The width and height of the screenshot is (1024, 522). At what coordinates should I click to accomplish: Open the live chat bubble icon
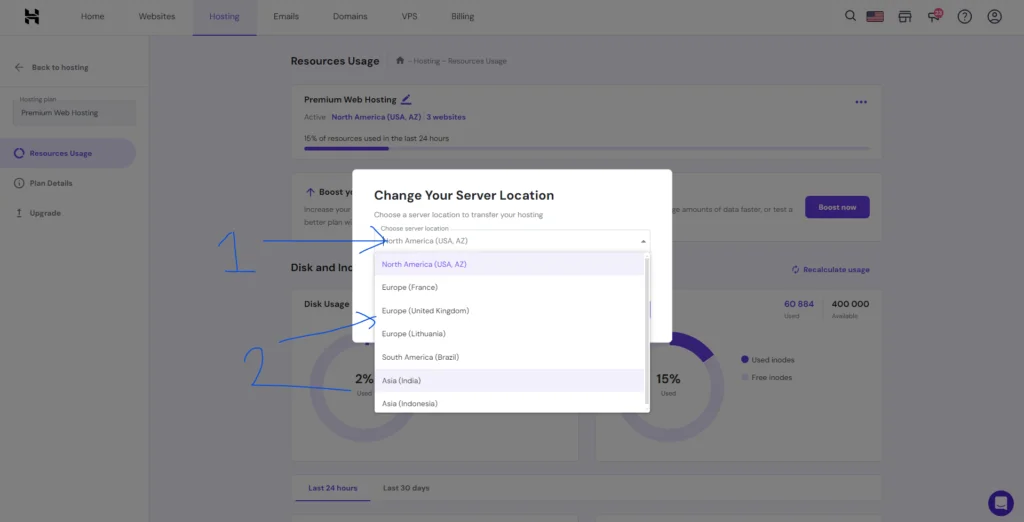click(1000, 503)
